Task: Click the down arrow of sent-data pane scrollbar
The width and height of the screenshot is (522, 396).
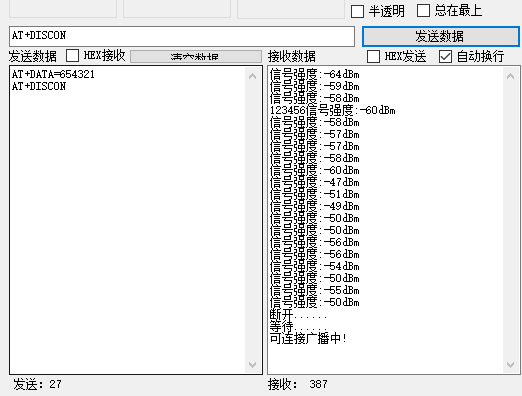Action: [x=253, y=365]
